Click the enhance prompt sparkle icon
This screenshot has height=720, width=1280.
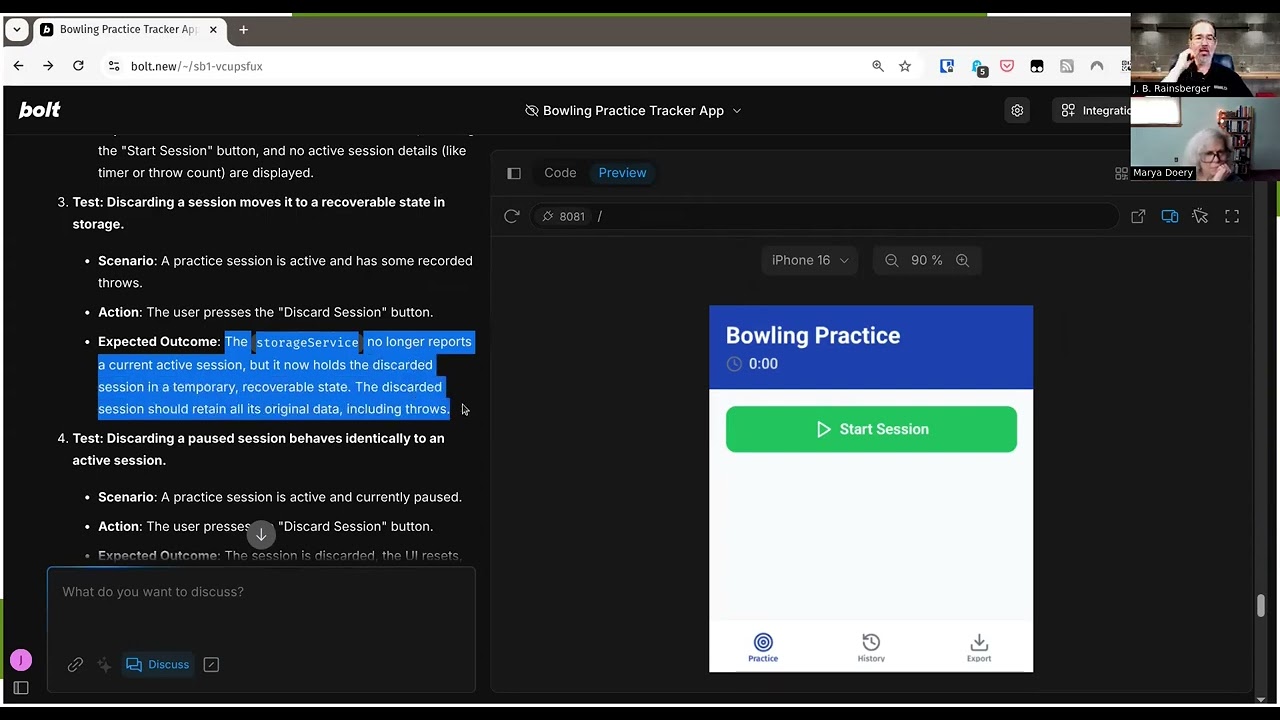(x=104, y=664)
